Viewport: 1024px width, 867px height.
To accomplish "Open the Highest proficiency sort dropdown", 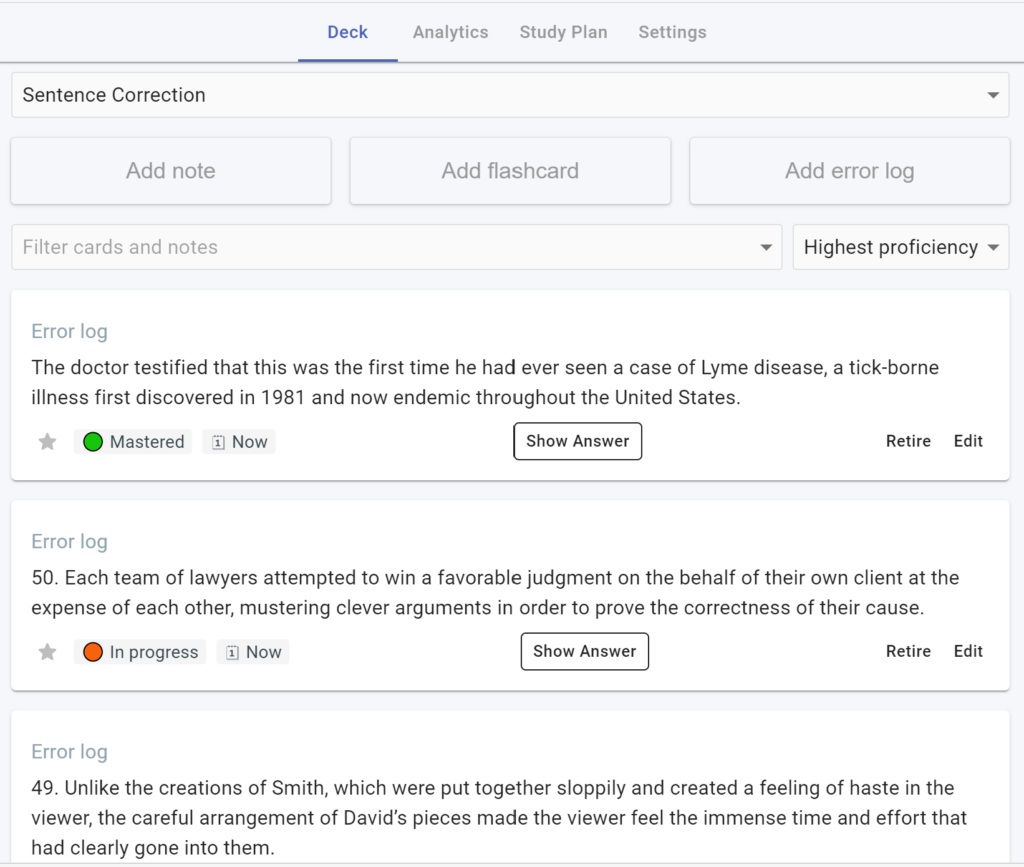I will coord(901,247).
